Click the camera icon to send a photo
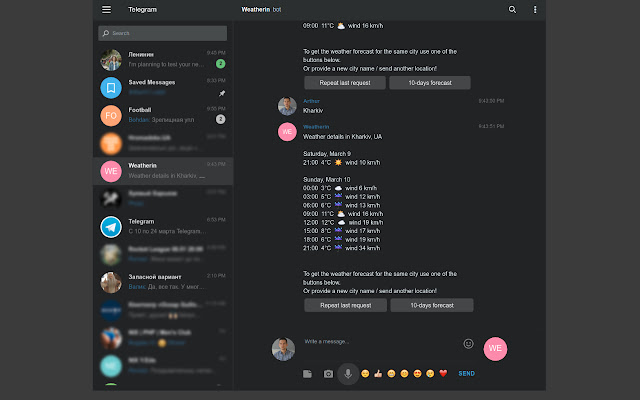 point(328,374)
